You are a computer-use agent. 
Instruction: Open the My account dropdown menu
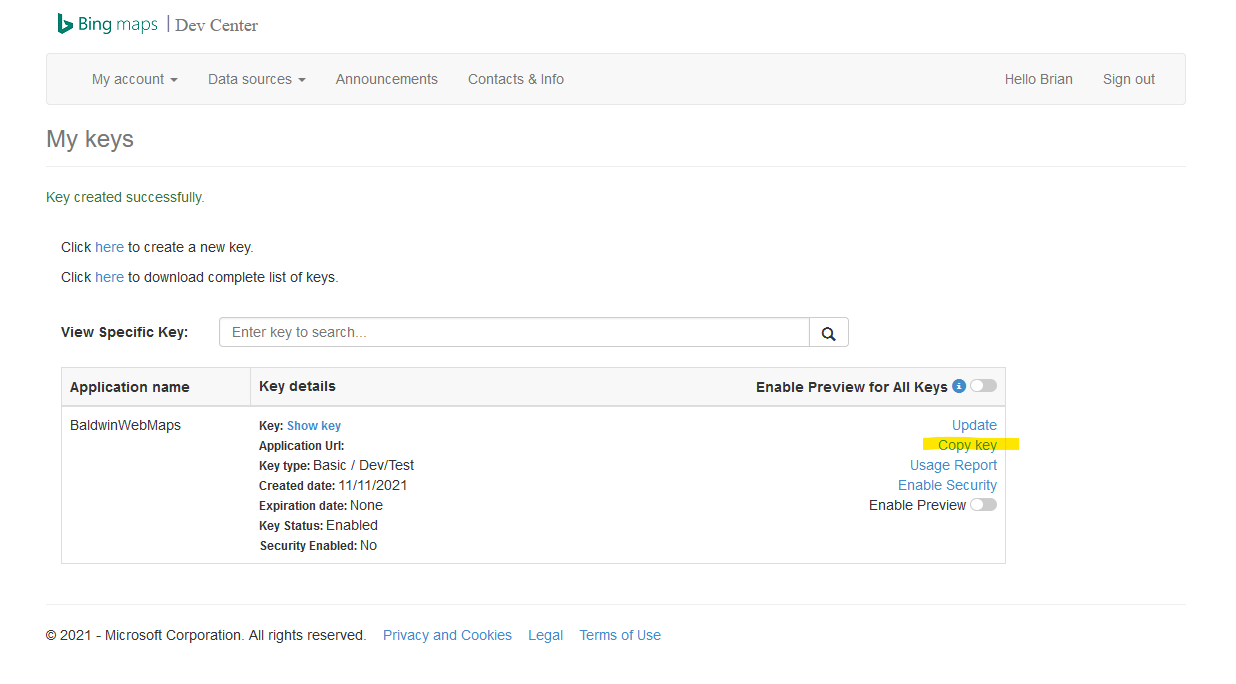point(133,79)
